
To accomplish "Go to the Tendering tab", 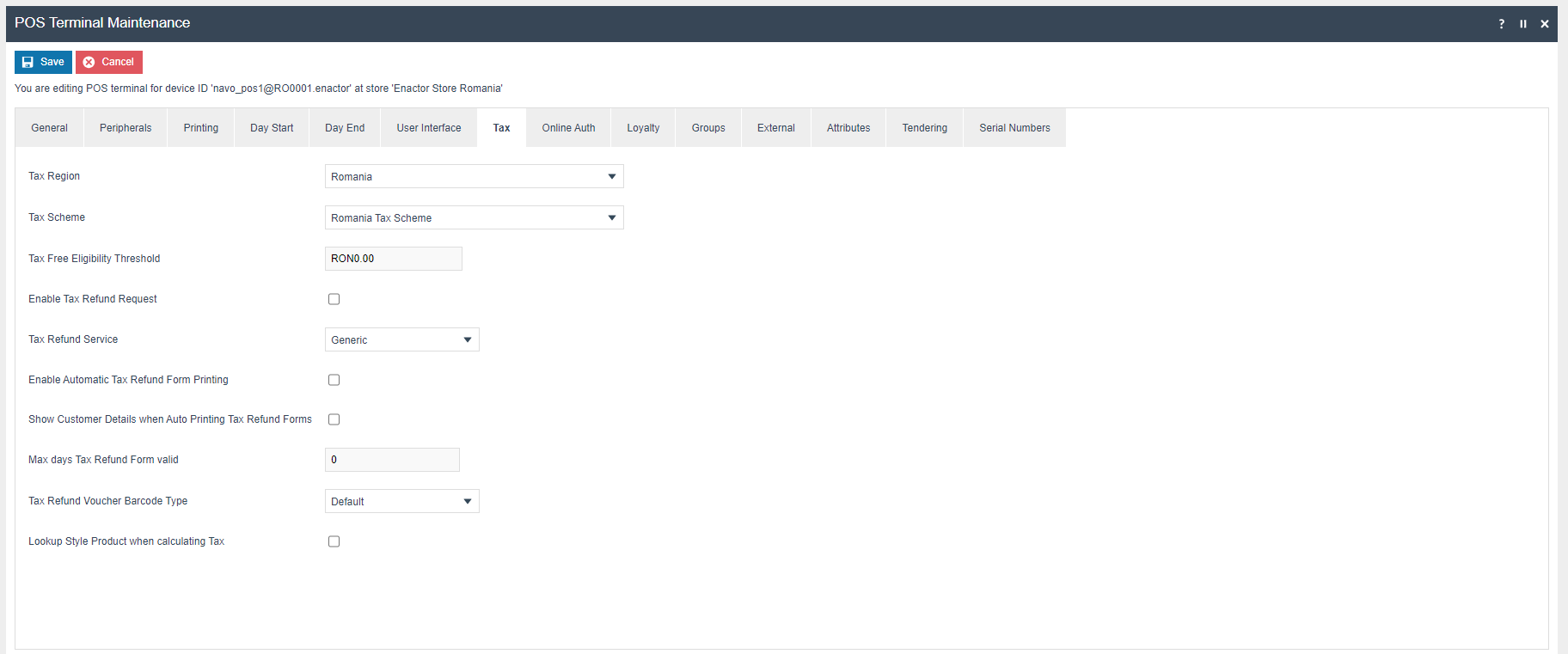I will click(x=924, y=128).
